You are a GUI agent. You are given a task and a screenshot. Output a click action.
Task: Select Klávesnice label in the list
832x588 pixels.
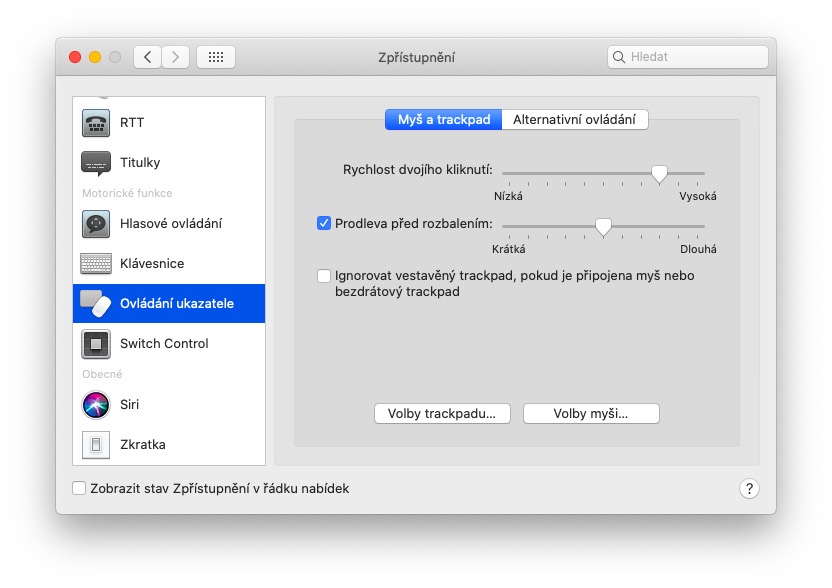(152, 264)
